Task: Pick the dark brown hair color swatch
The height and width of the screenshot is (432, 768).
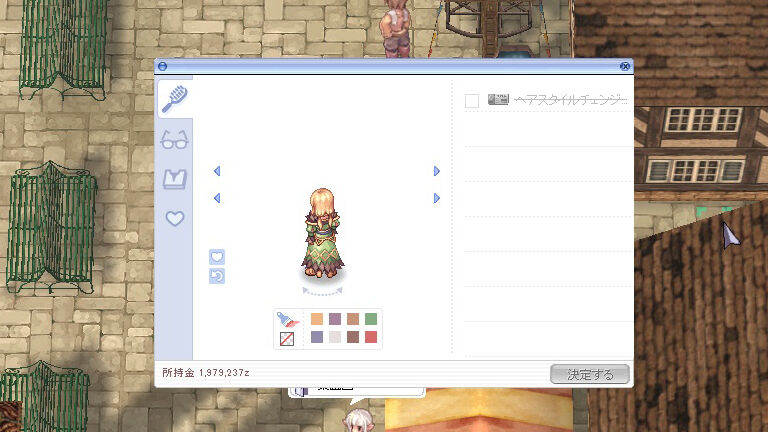Action: 353,337
